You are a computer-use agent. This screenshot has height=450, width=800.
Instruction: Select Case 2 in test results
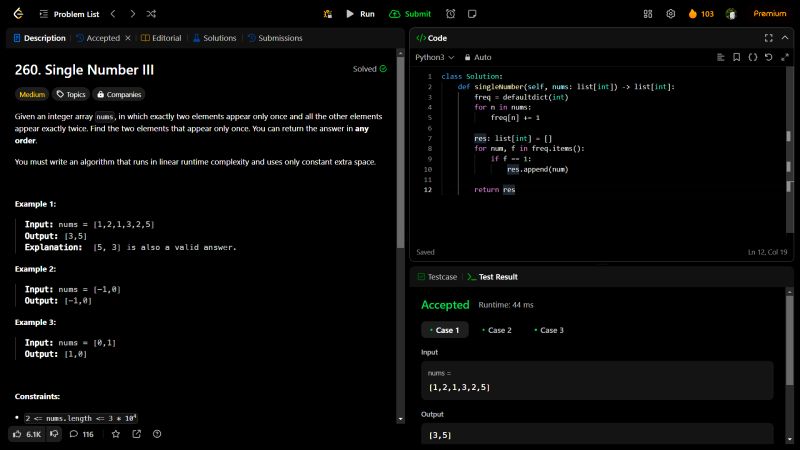(495, 330)
